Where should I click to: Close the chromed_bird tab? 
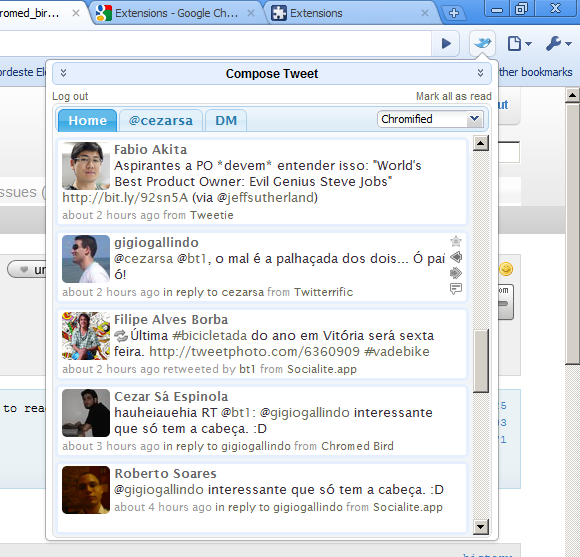[x=75, y=13]
